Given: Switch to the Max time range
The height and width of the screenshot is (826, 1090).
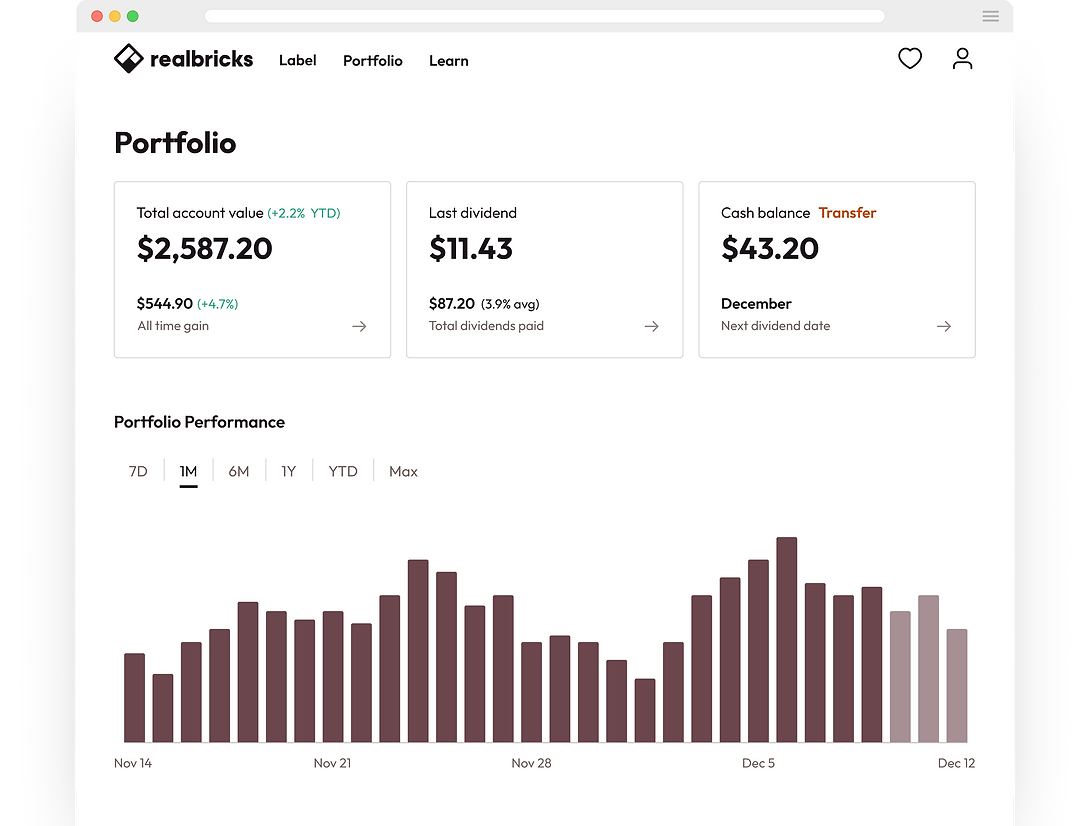Looking at the screenshot, I should coord(402,471).
